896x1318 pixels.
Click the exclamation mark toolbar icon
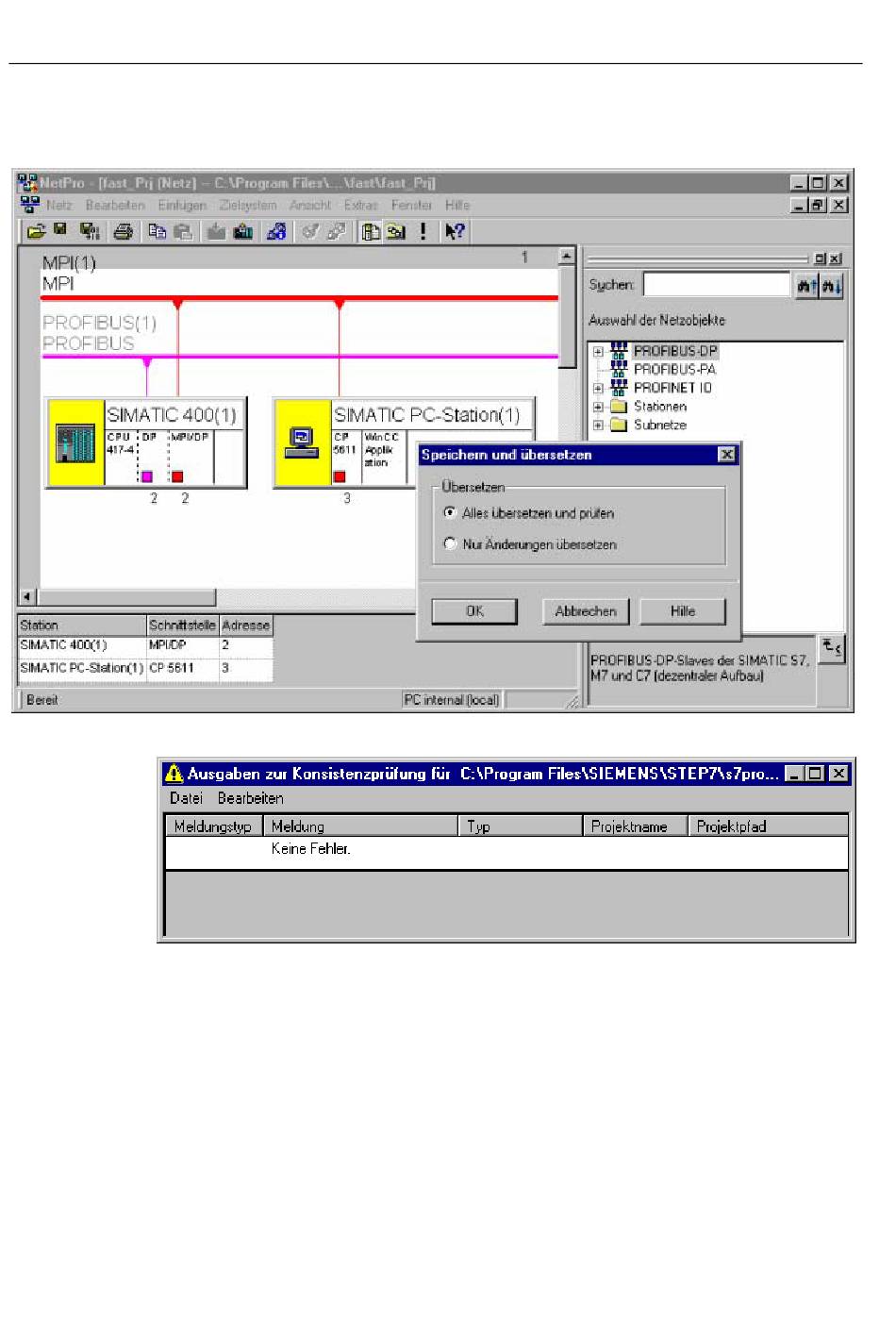click(x=423, y=231)
